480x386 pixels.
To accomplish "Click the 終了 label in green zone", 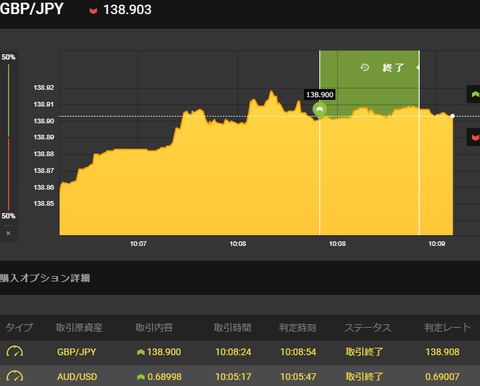I will pyautogui.click(x=393, y=68).
